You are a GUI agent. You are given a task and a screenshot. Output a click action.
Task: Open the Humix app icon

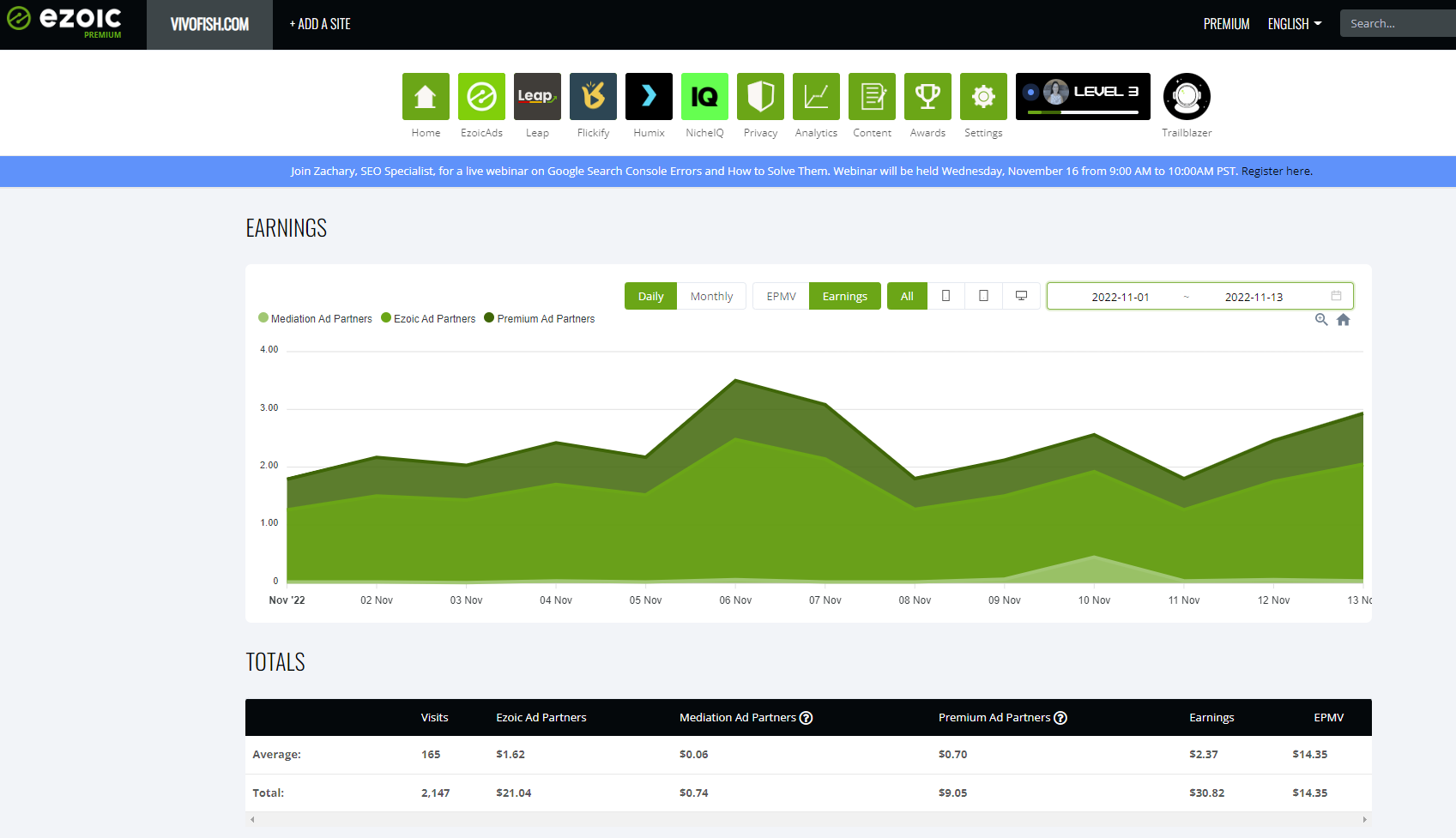[x=649, y=96]
